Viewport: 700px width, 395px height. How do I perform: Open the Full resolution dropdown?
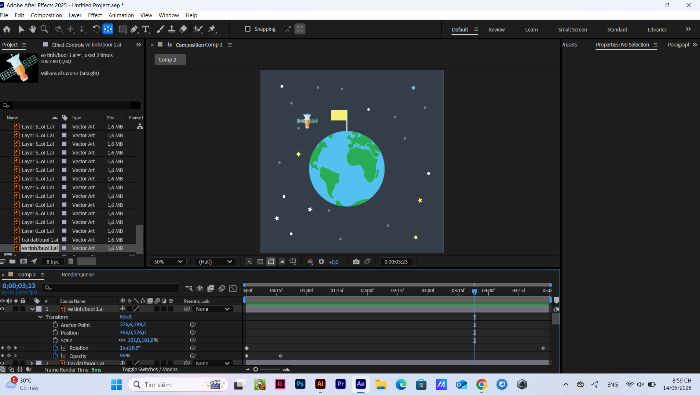(215, 262)
